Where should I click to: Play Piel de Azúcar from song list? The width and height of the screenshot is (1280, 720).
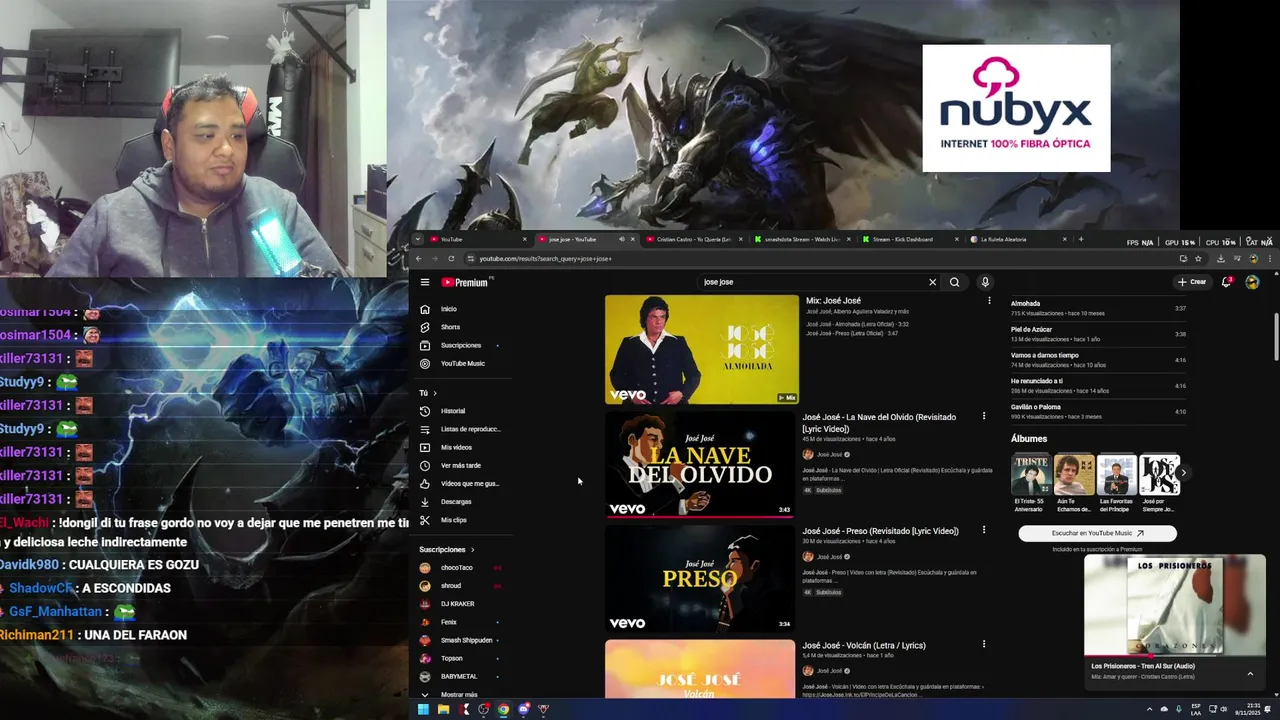[1098, 334]
